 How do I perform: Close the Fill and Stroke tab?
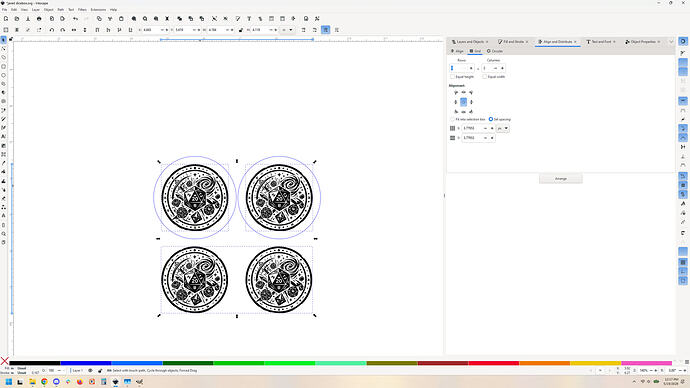pos(527,42)
